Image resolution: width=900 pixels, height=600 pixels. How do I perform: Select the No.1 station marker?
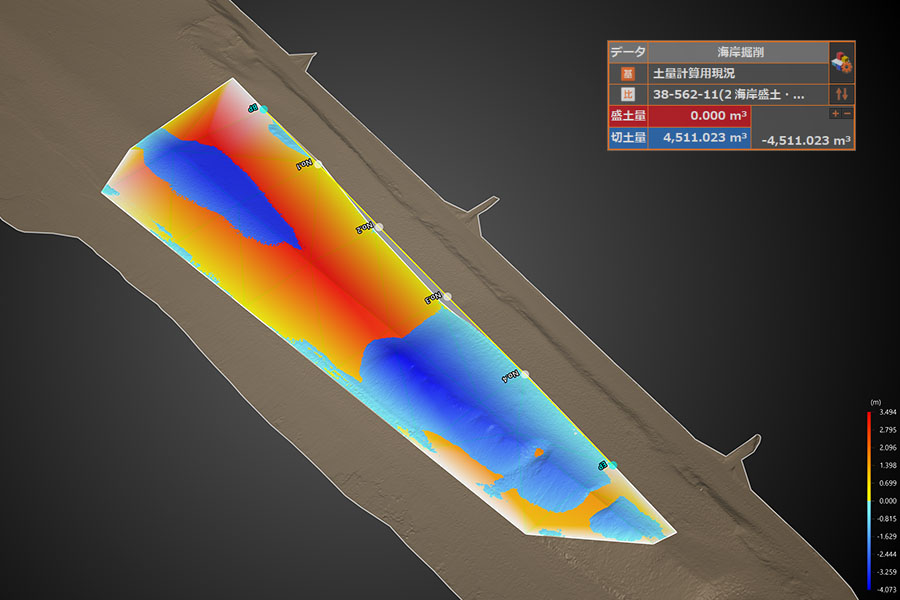(x=317, y=164)
